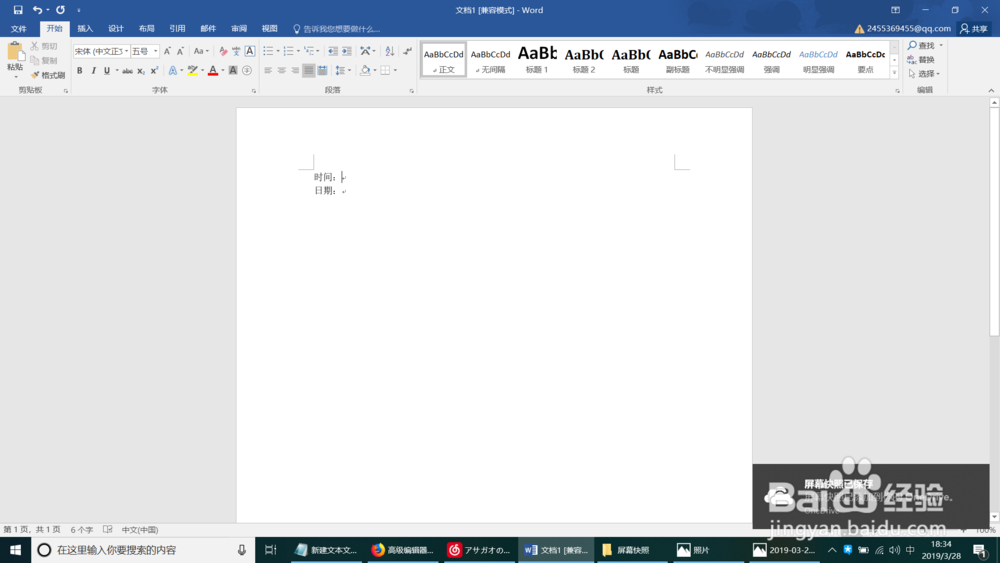This screenshot has height=563, width=1000.
Task: Undo the last action
Action: pyautogui.click(x=37, y=10)
